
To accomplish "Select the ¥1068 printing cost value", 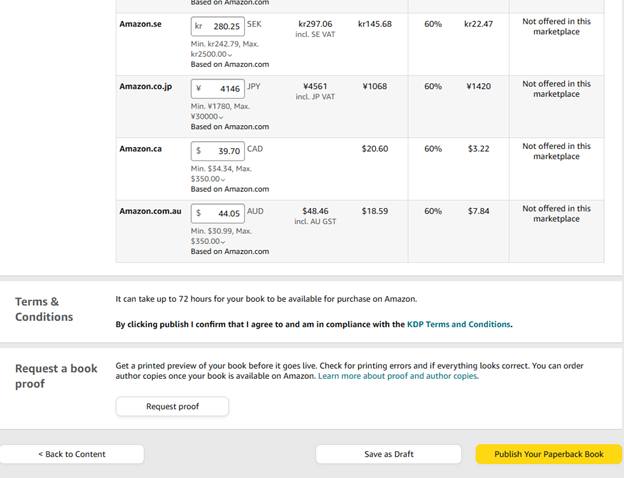I will [375, 86].
